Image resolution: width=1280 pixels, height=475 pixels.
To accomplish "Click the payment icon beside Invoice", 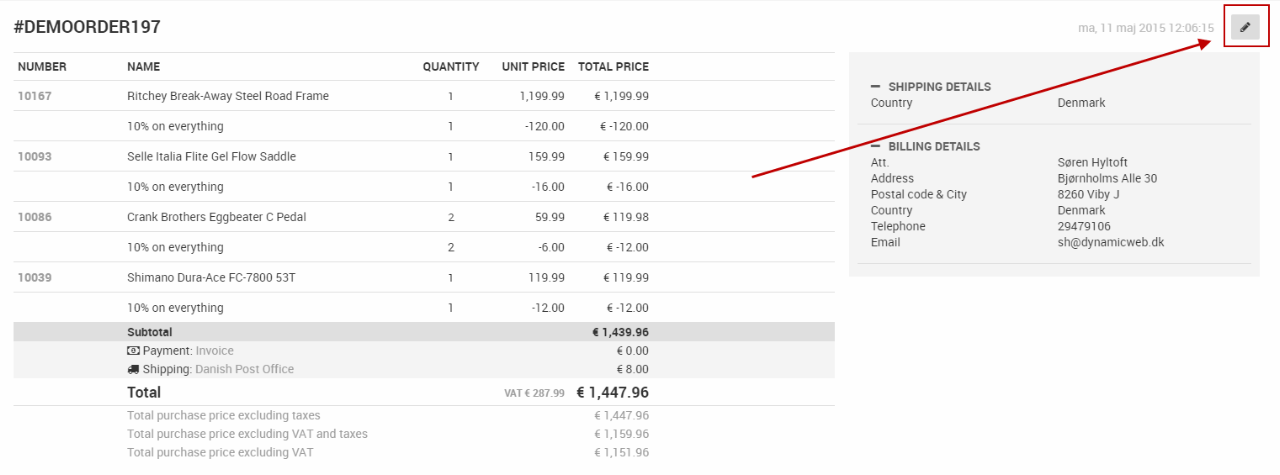I will pyautogui.click(x=133, y=351).
